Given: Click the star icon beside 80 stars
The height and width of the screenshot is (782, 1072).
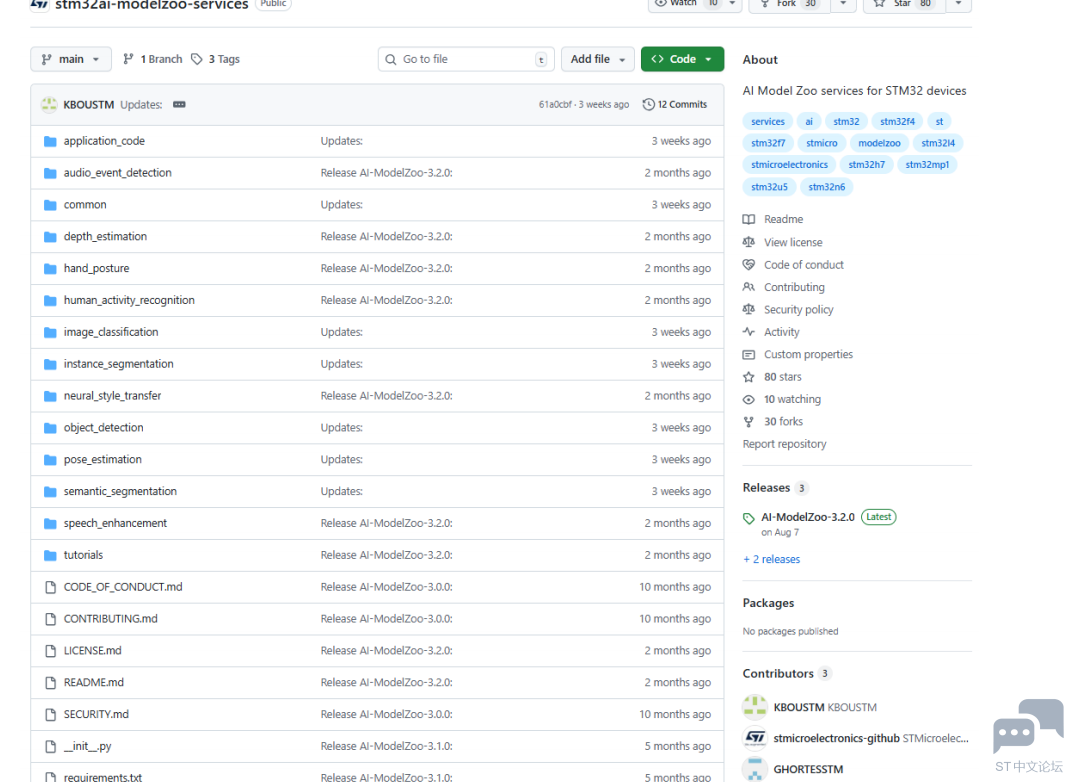Looking at the screenshot, I should tap(749, 377).
